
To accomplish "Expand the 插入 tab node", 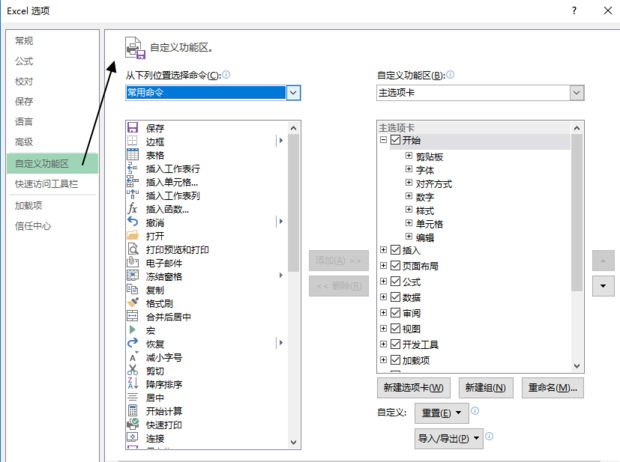I will [x=383, y=250].
